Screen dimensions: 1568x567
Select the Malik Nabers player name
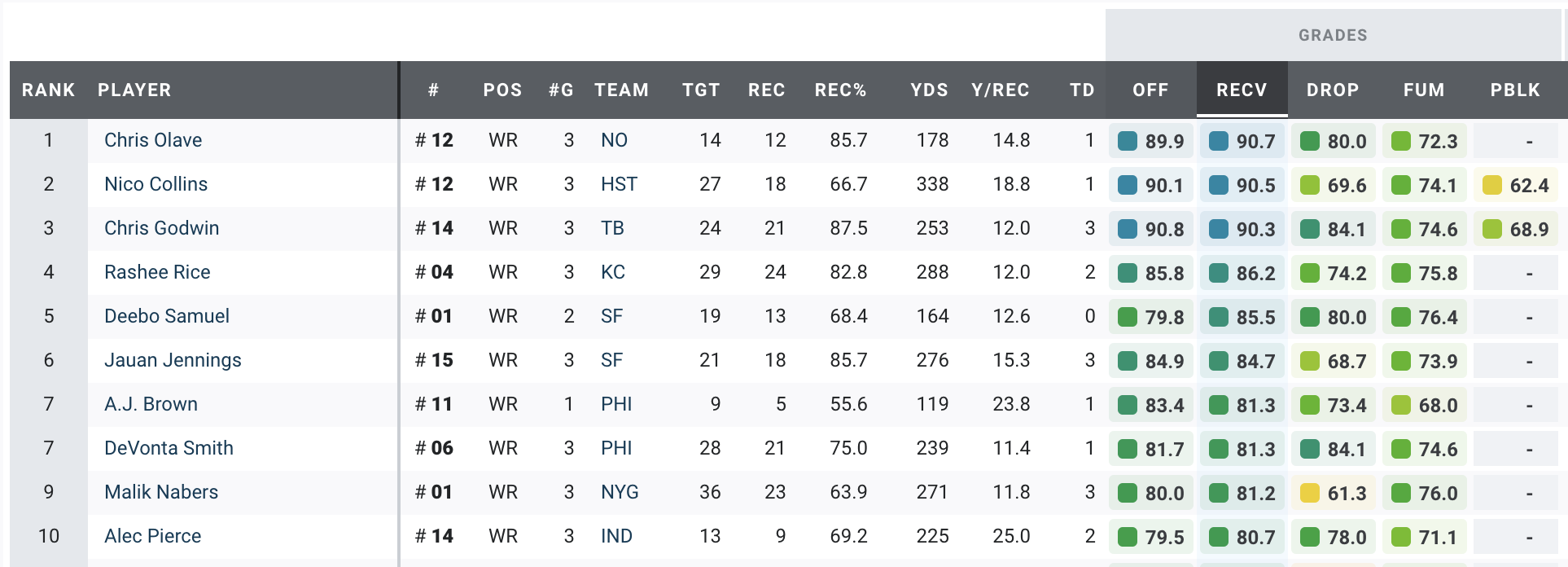point(161,492)
